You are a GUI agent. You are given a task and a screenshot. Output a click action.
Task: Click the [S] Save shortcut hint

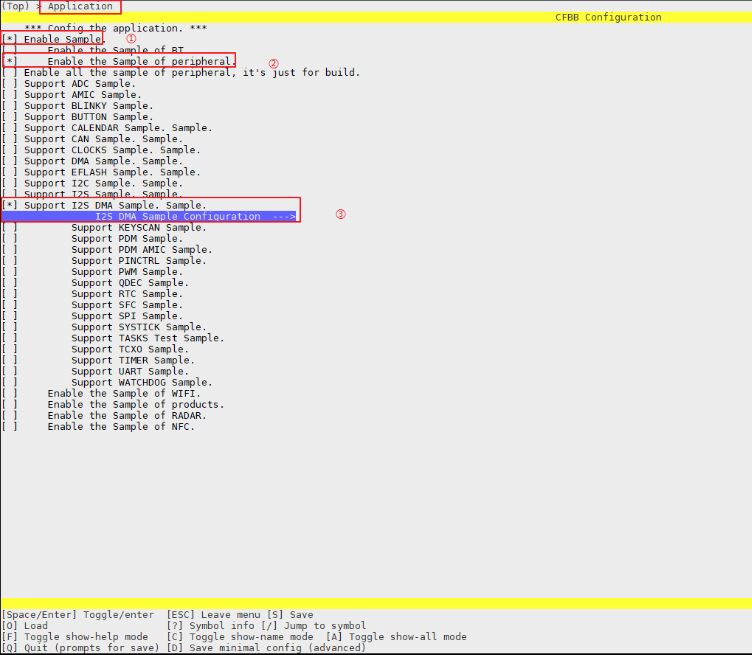tap(289, 615)
